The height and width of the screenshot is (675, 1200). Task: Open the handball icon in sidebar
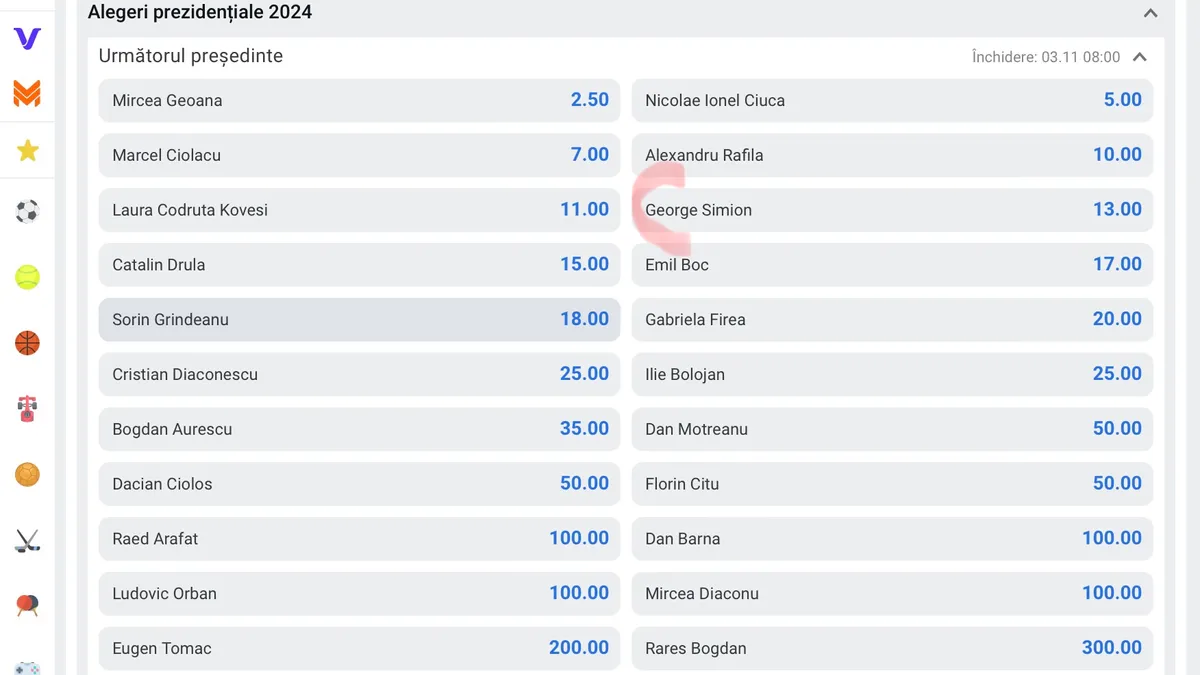point(27,475)
